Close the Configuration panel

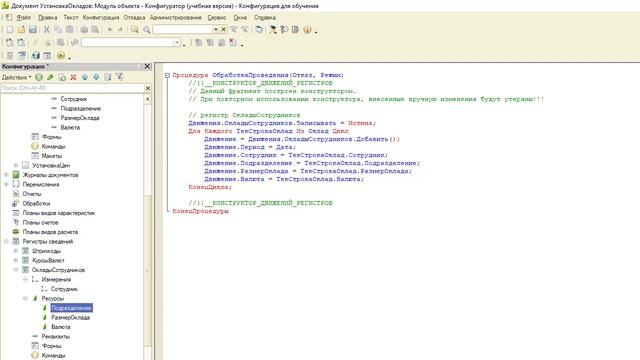click(147, 66)
